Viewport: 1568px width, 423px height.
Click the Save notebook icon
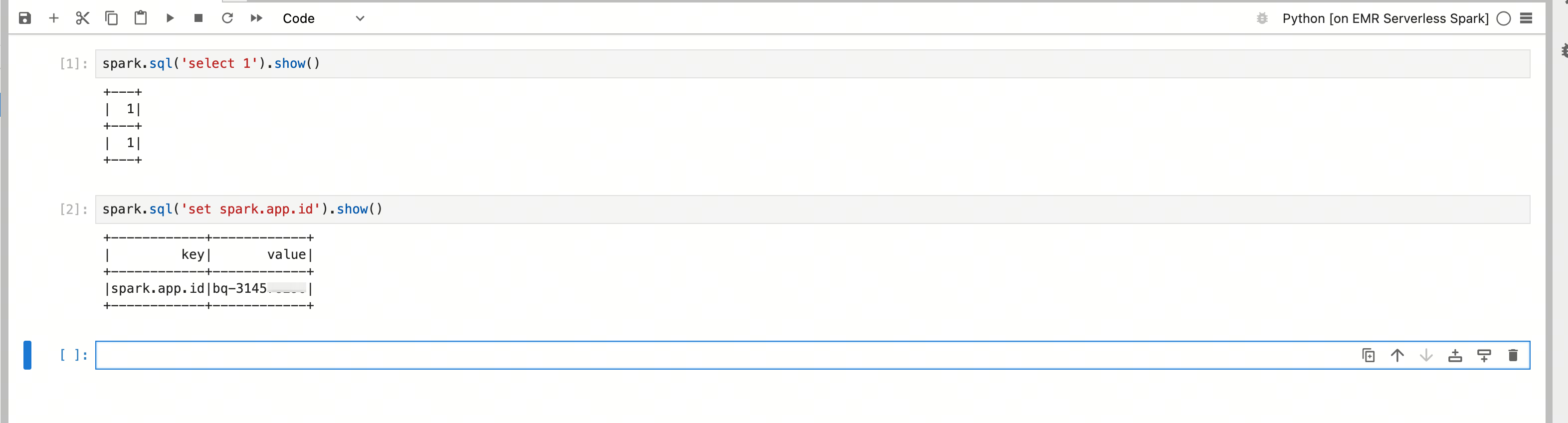pyautogui.click(x=25, y=18)
